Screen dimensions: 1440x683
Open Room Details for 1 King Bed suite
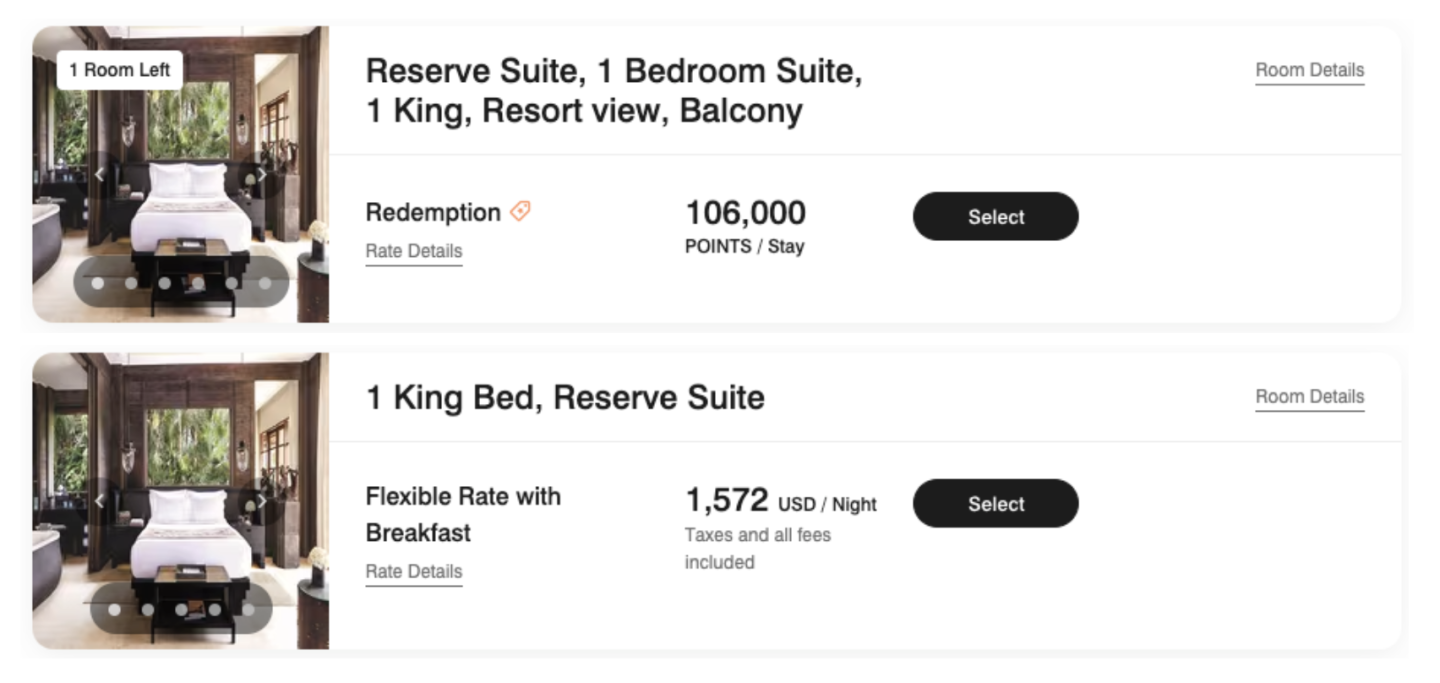coord(1309,397)
